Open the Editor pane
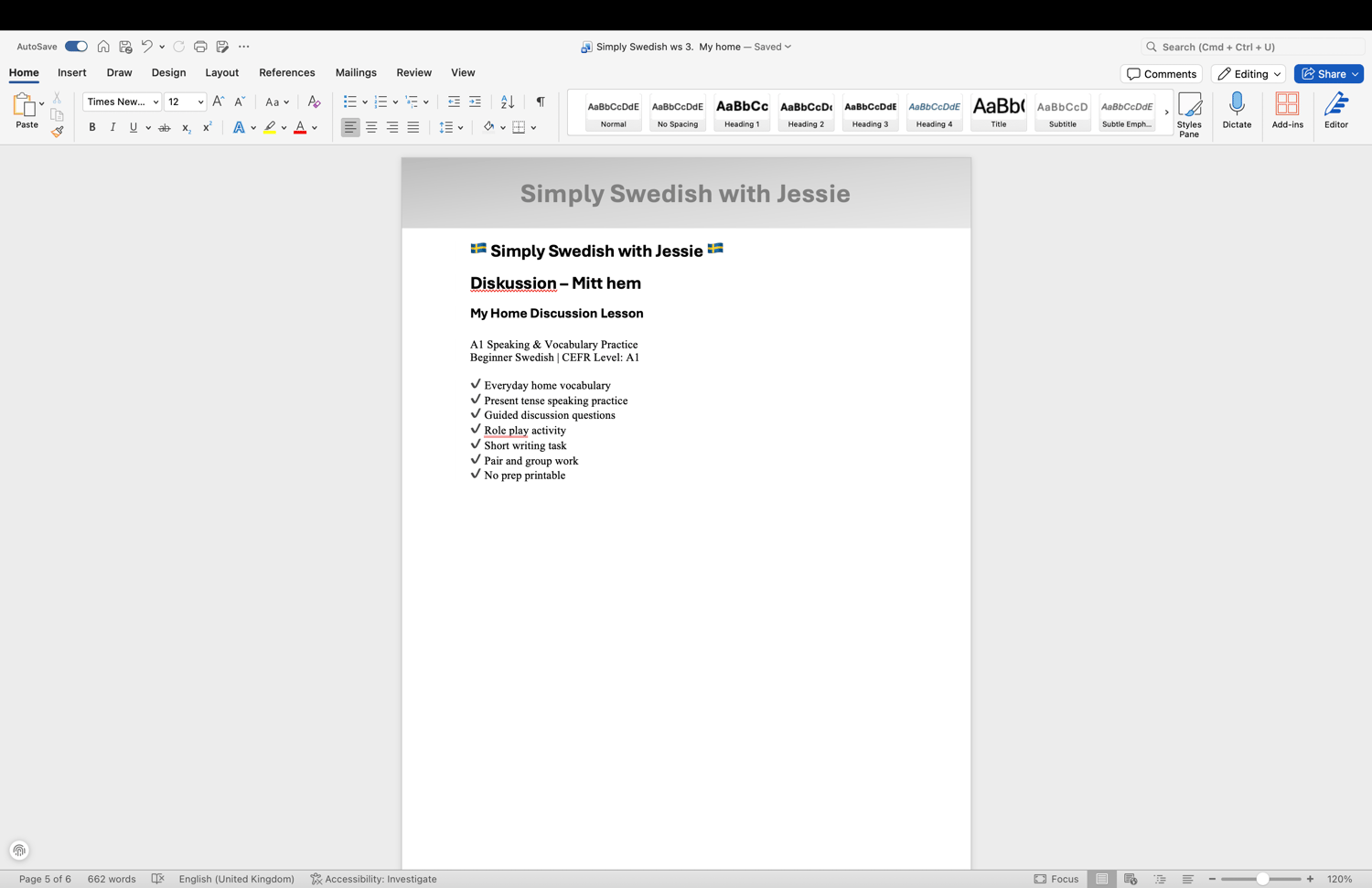The image size is (1372, 888). pyautogui.click(x=1336, y=111)
